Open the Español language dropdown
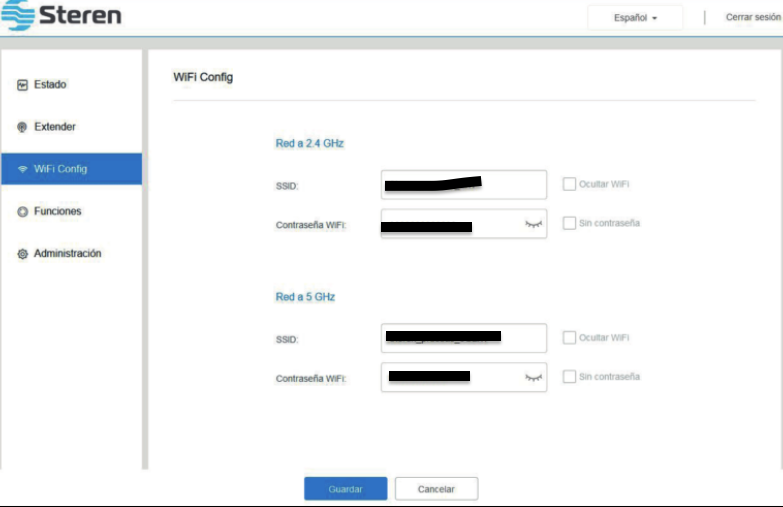 click(635, 17)
